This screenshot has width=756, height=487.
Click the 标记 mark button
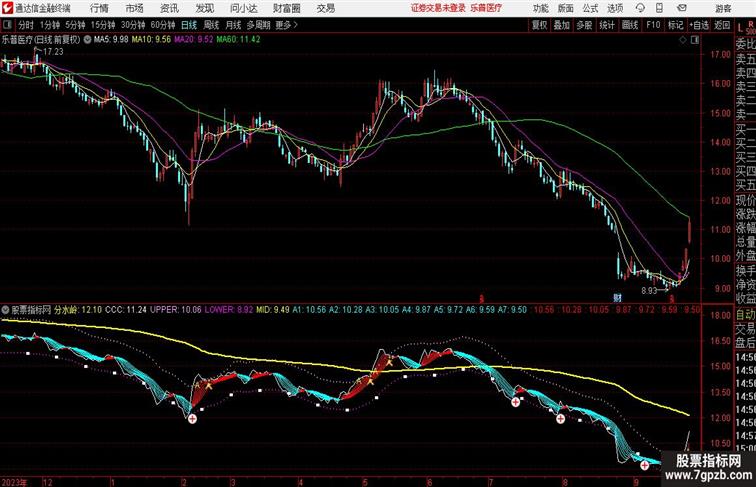point(675,25)
